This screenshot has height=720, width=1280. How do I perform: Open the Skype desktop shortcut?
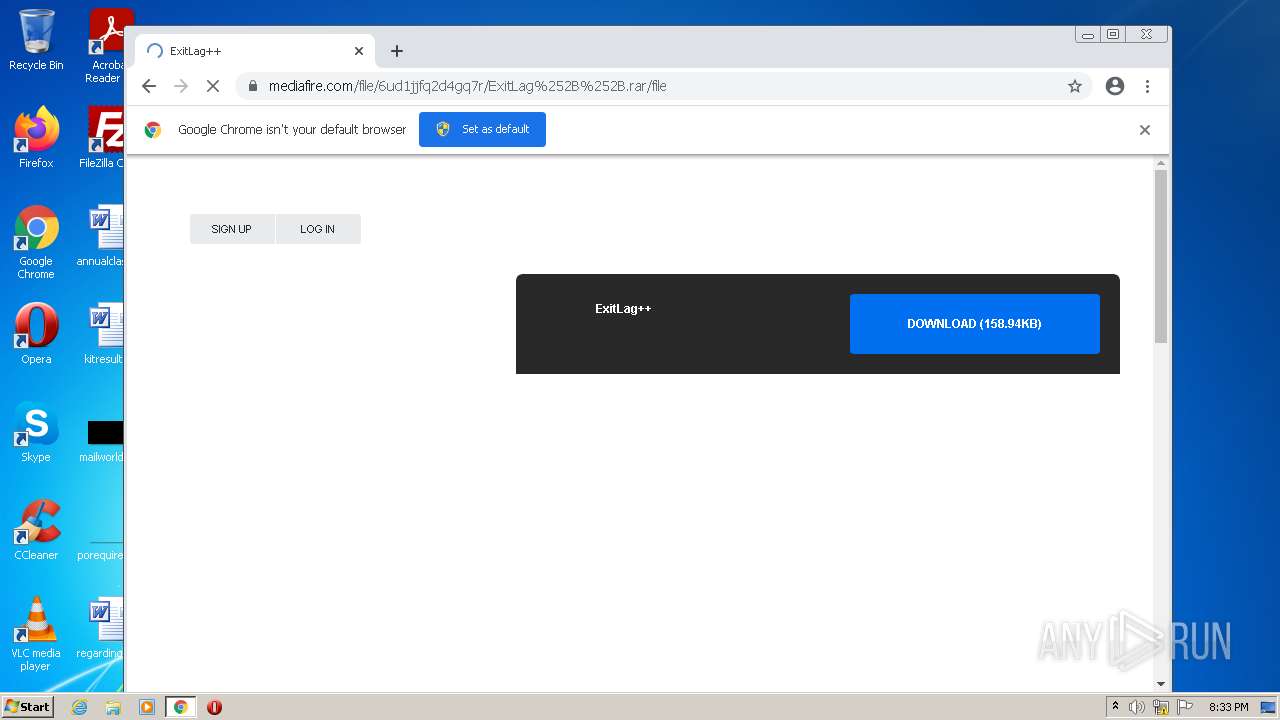coord(36,432)
